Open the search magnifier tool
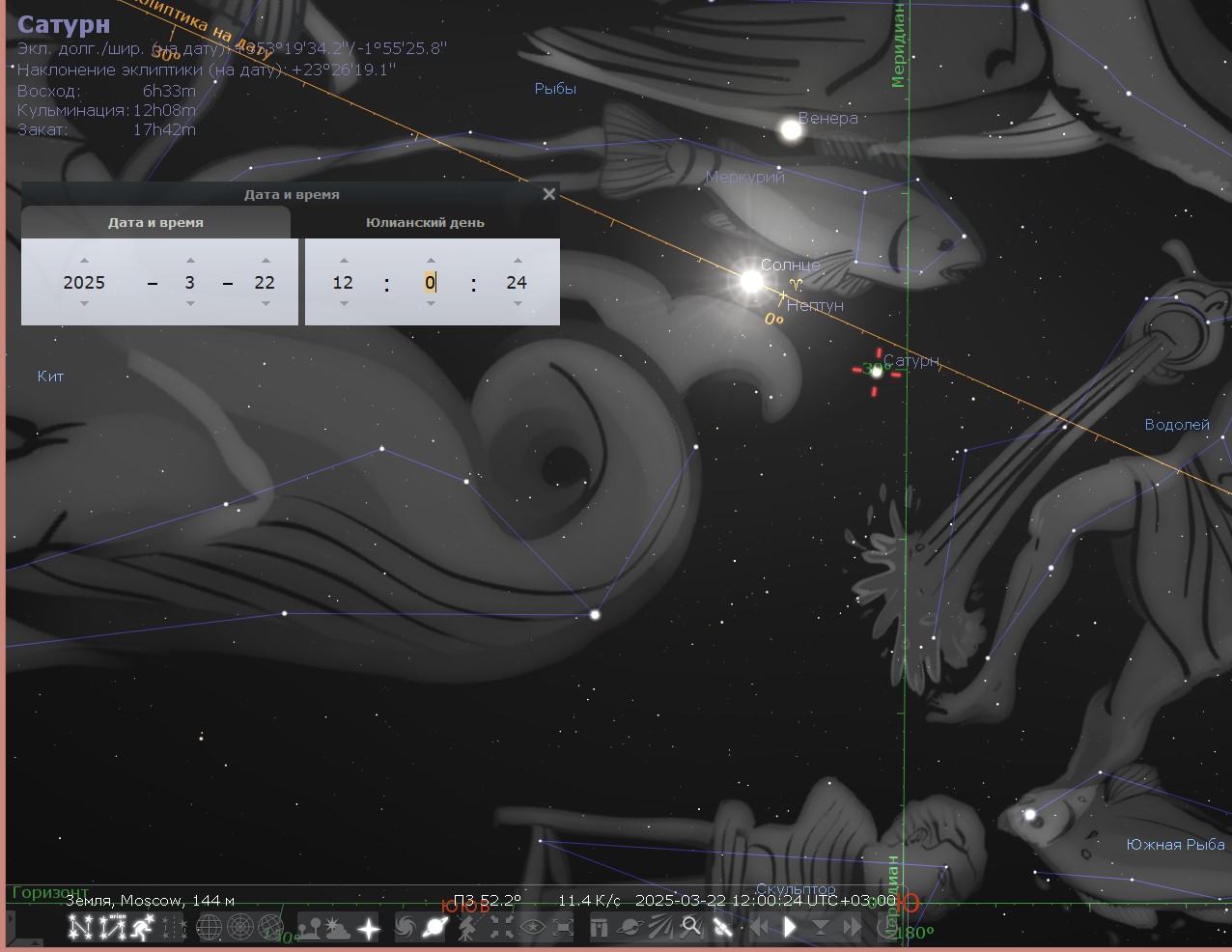The width and height of the screenshot is (1232, 952). click(691, 928)
